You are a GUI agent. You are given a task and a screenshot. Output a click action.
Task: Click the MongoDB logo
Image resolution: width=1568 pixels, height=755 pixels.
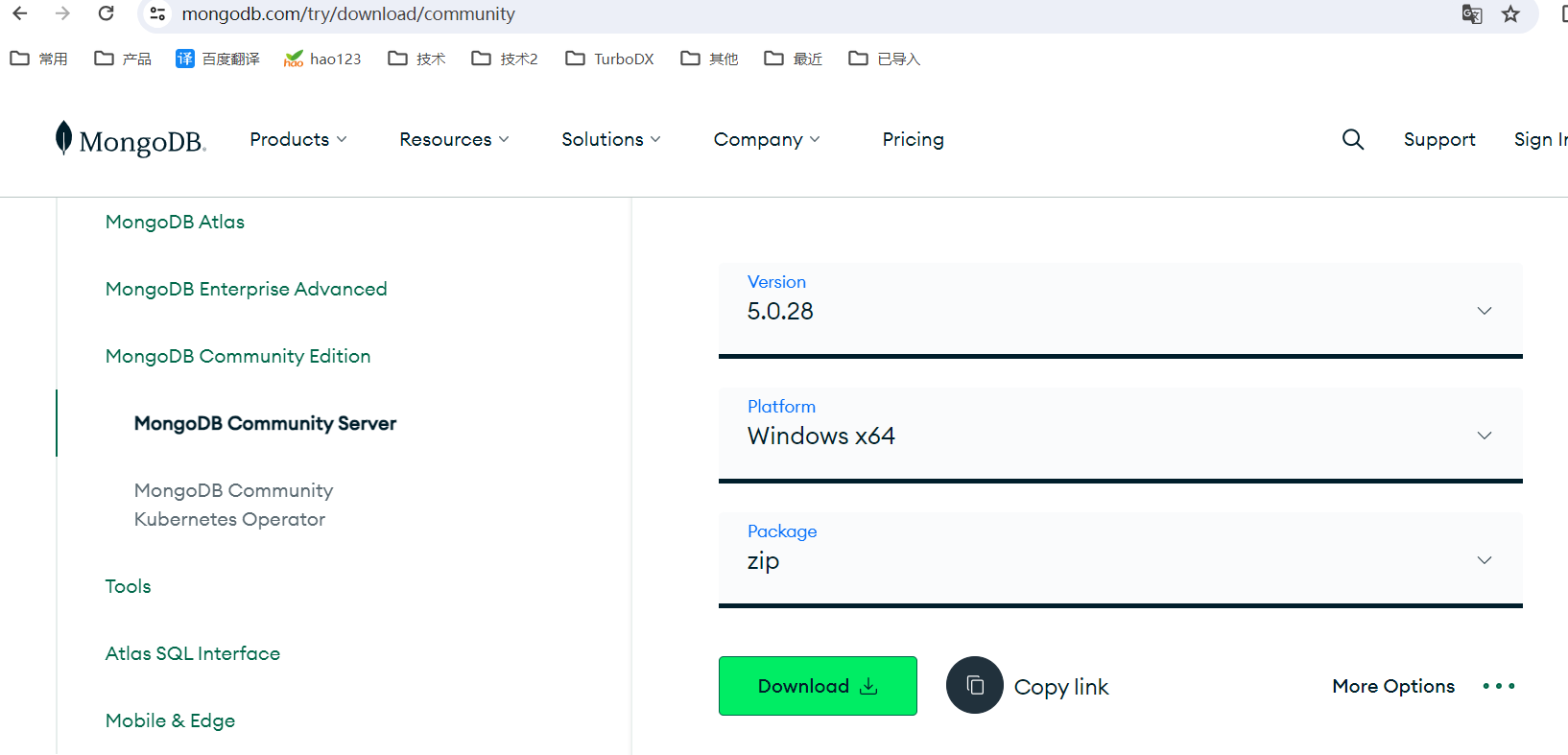point(131,139)
